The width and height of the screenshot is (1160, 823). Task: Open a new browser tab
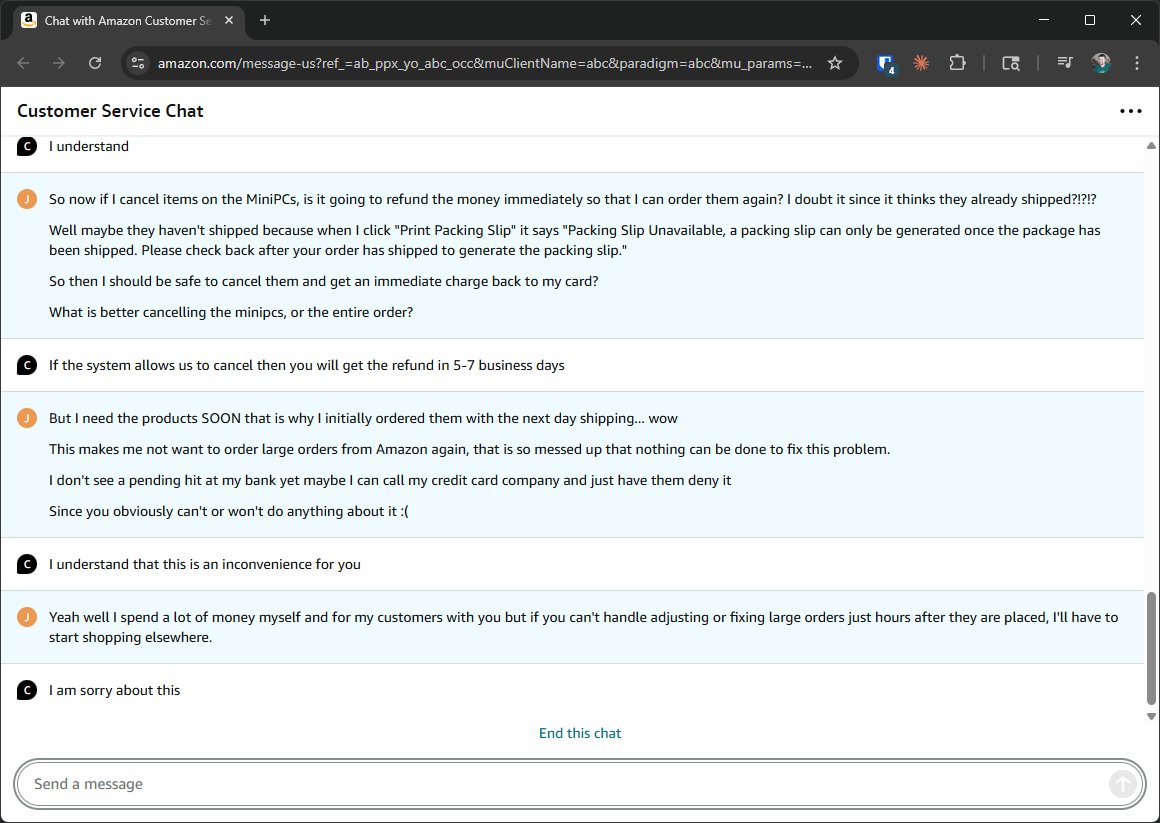pos(265,20)
